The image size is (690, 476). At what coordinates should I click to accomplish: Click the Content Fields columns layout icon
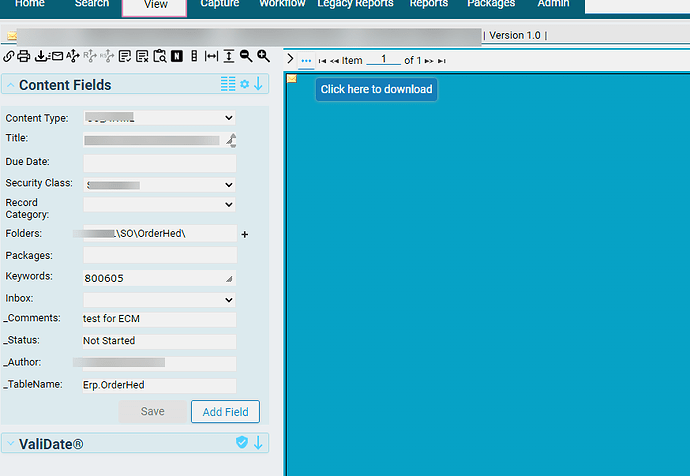click(x=228, y=84)
